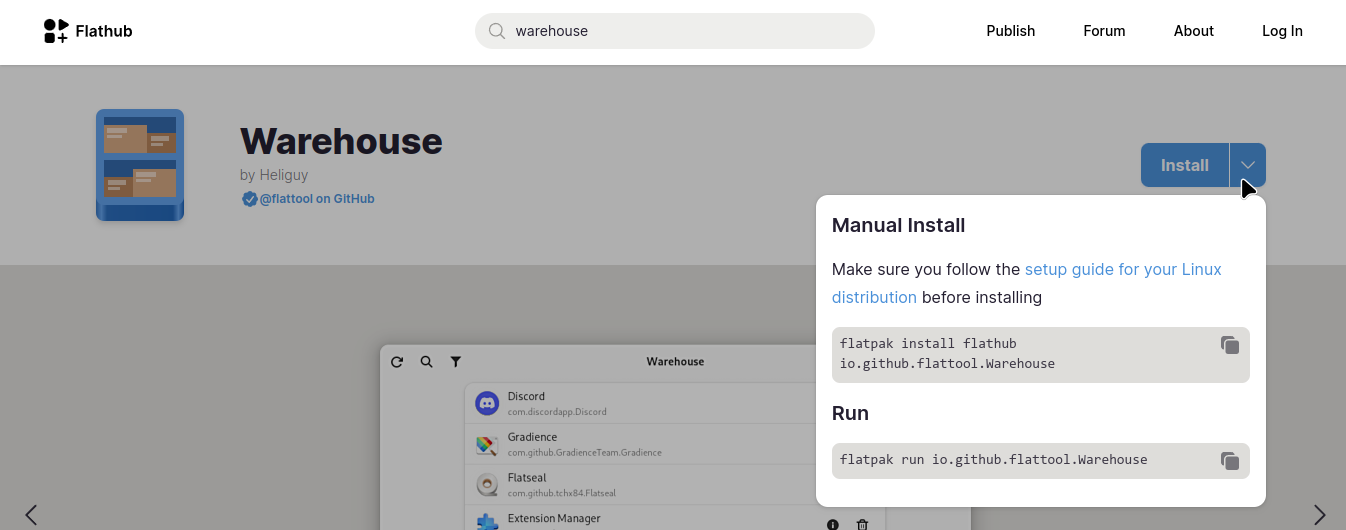This screenshot has width=1346, height=530.
Task: Go to next screenshot arrow
Action: [x=1319, y=515]
